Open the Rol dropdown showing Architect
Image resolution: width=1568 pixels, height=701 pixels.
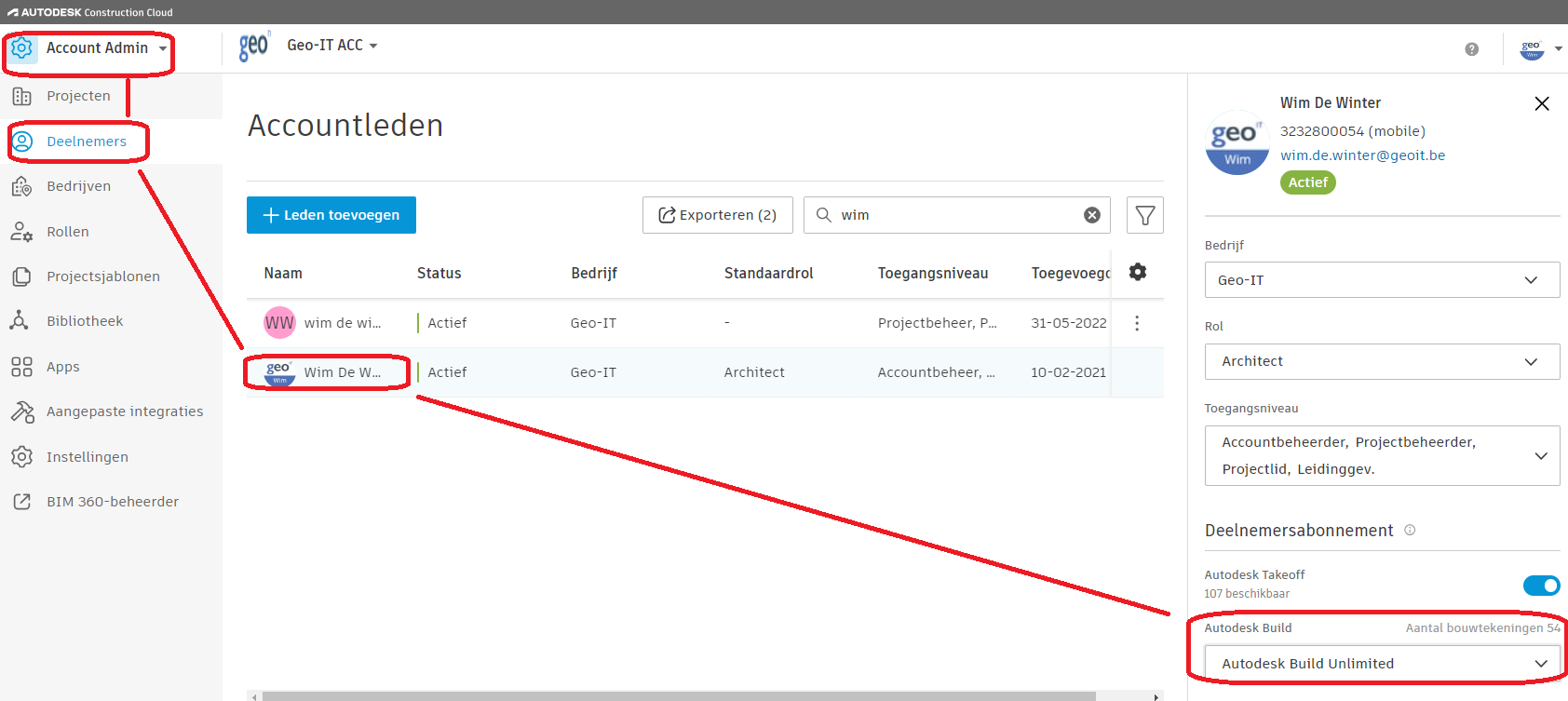point(1383,361)
